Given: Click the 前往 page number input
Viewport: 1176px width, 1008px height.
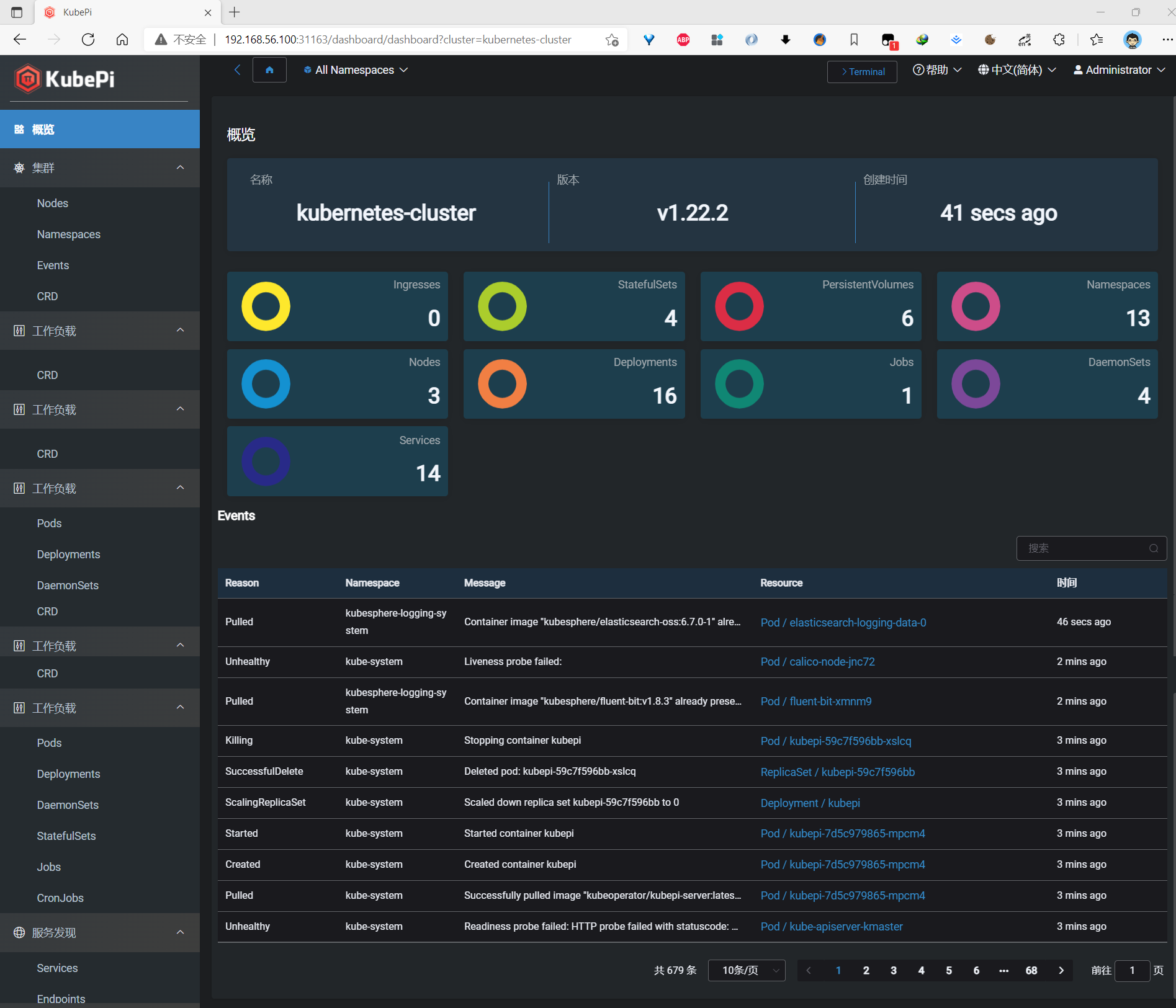Looking at the screenshot, I should [x=1132, y=970].
